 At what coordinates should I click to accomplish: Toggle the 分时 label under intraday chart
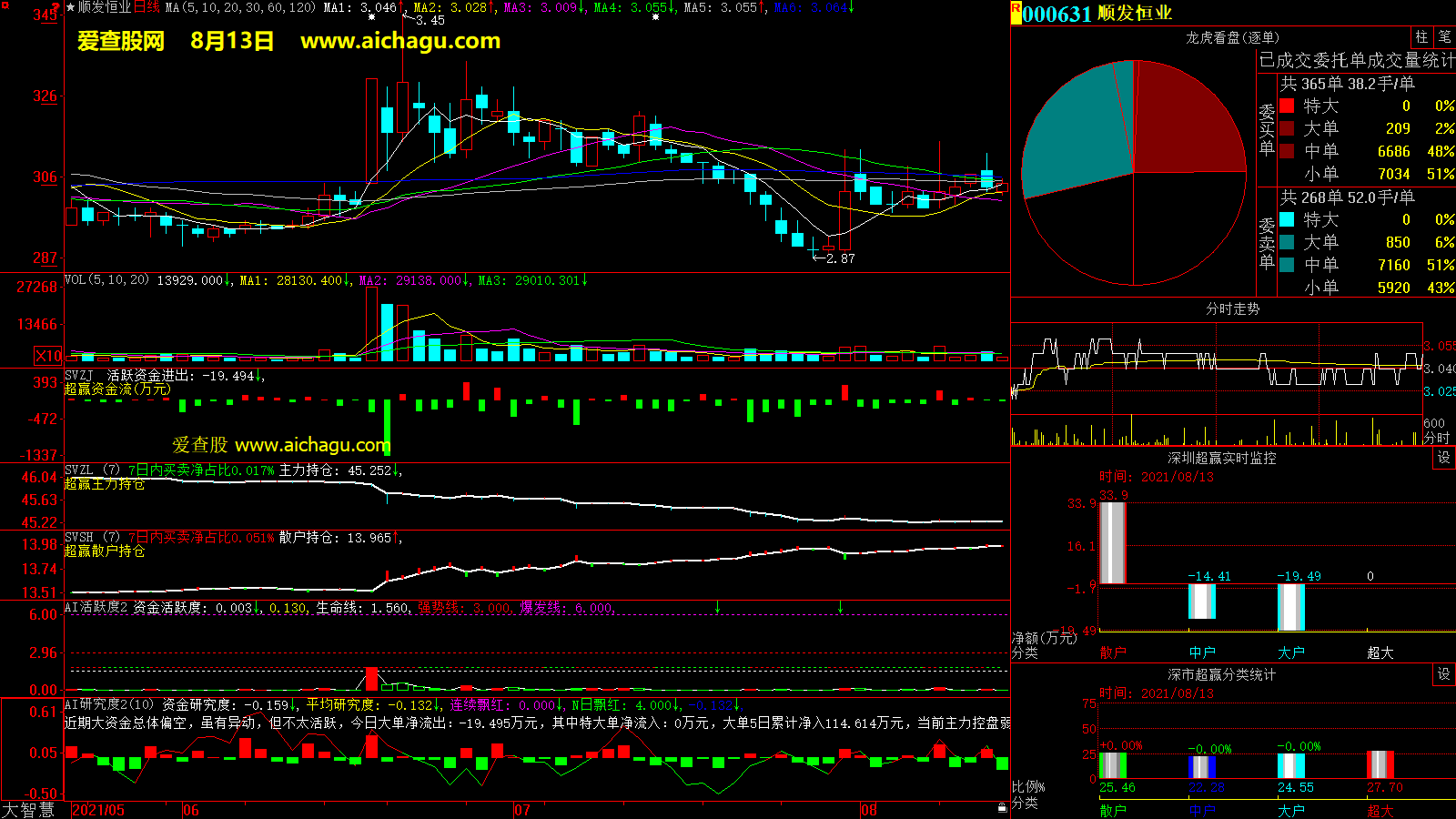[x=1436, y=439]
